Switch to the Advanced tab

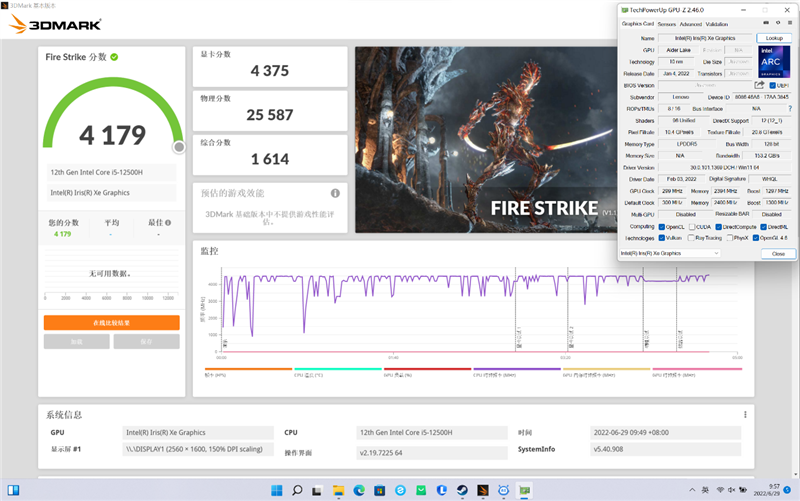[x=690, y=24]
